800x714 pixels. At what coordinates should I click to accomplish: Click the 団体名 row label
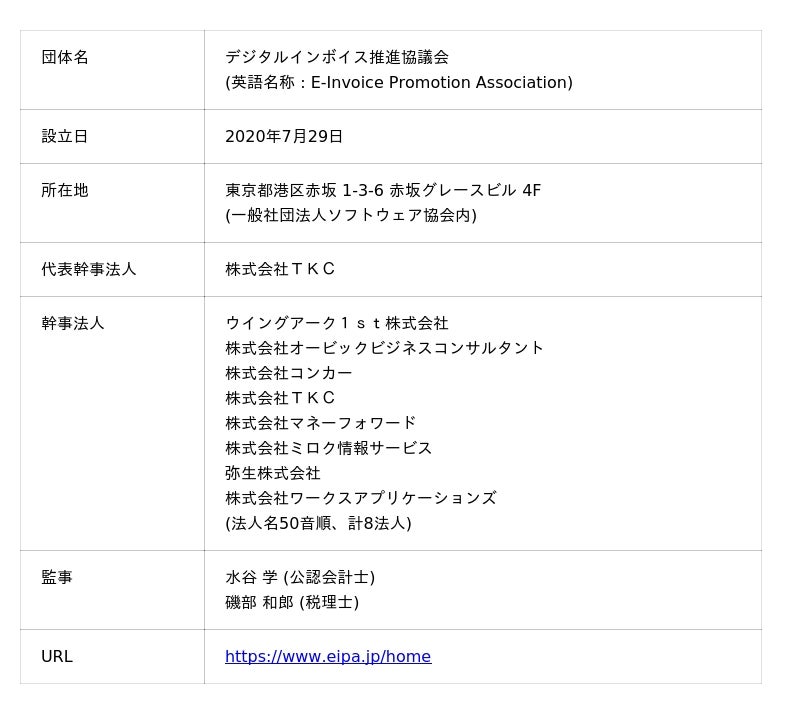click(65, 58)
